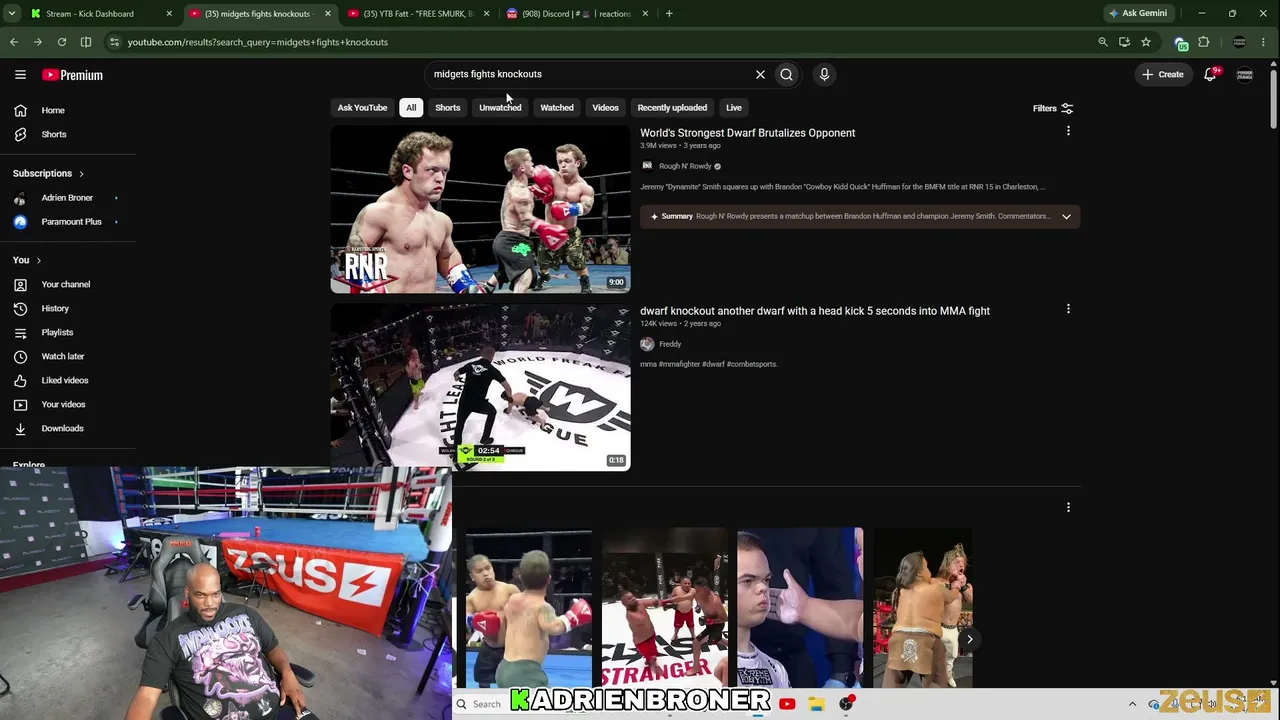Open YouTube notifications bell
The image size is (1280, 720).
(x=1210, y=74)
